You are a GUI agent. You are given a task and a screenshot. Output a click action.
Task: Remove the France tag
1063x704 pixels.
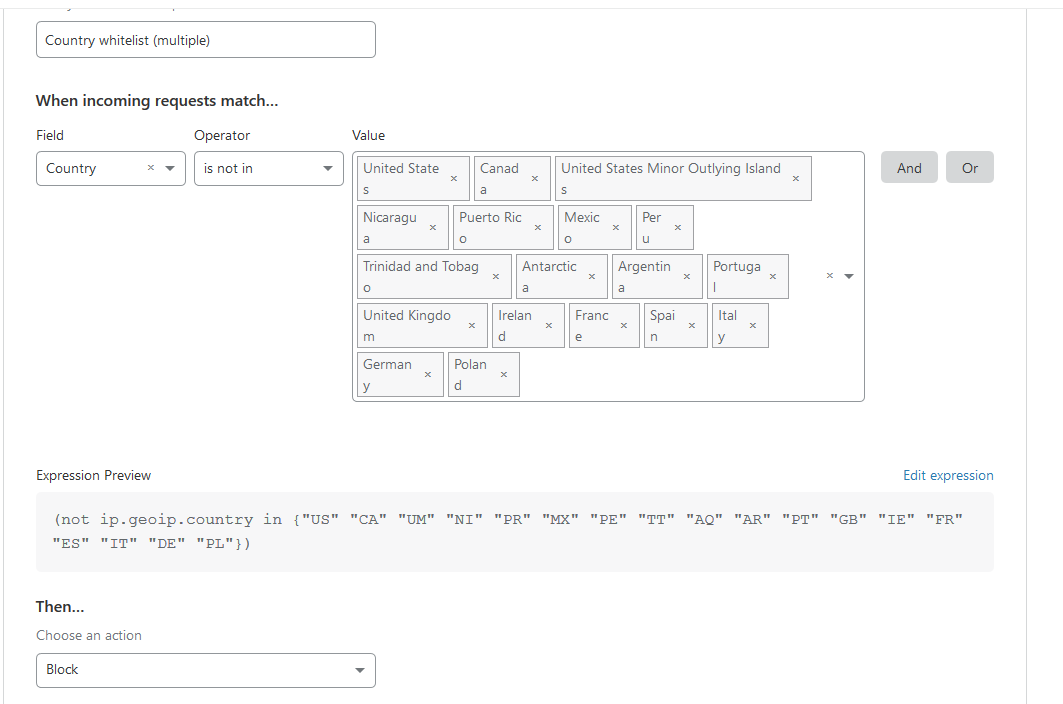point(623,326)
